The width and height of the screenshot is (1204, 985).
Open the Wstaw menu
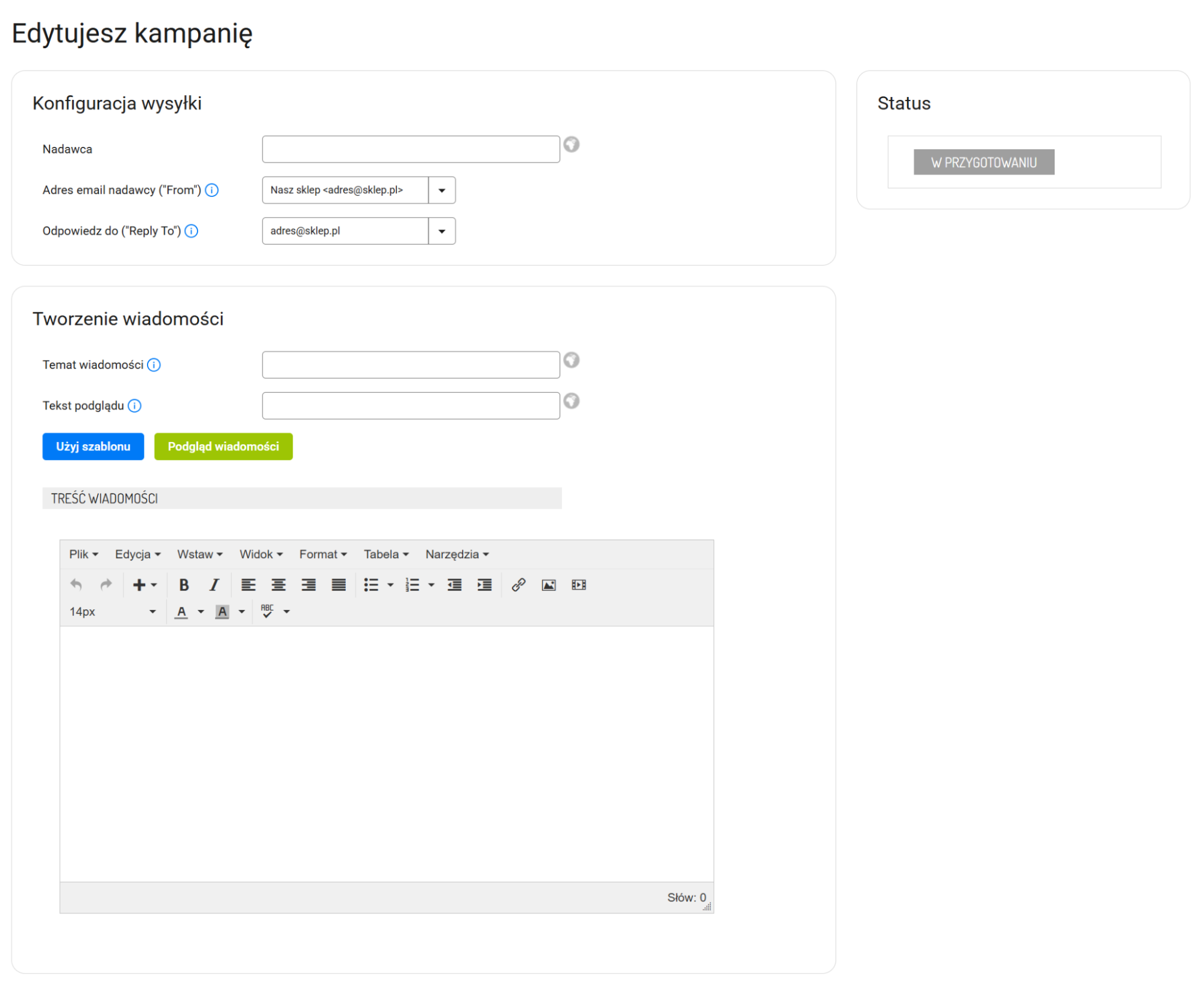pyautogui.click(x=199, y=554)
